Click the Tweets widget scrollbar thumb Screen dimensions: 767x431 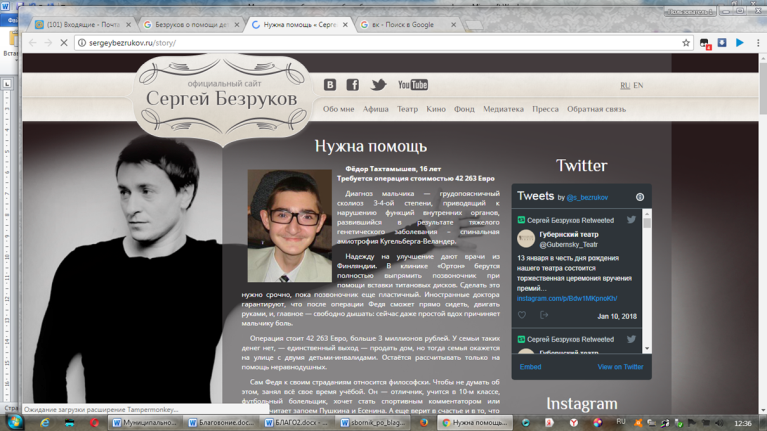pos(647,223)
